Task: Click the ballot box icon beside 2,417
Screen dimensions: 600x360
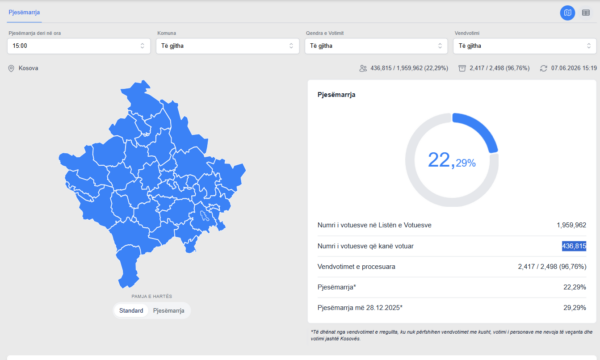Action: point(462,68)
